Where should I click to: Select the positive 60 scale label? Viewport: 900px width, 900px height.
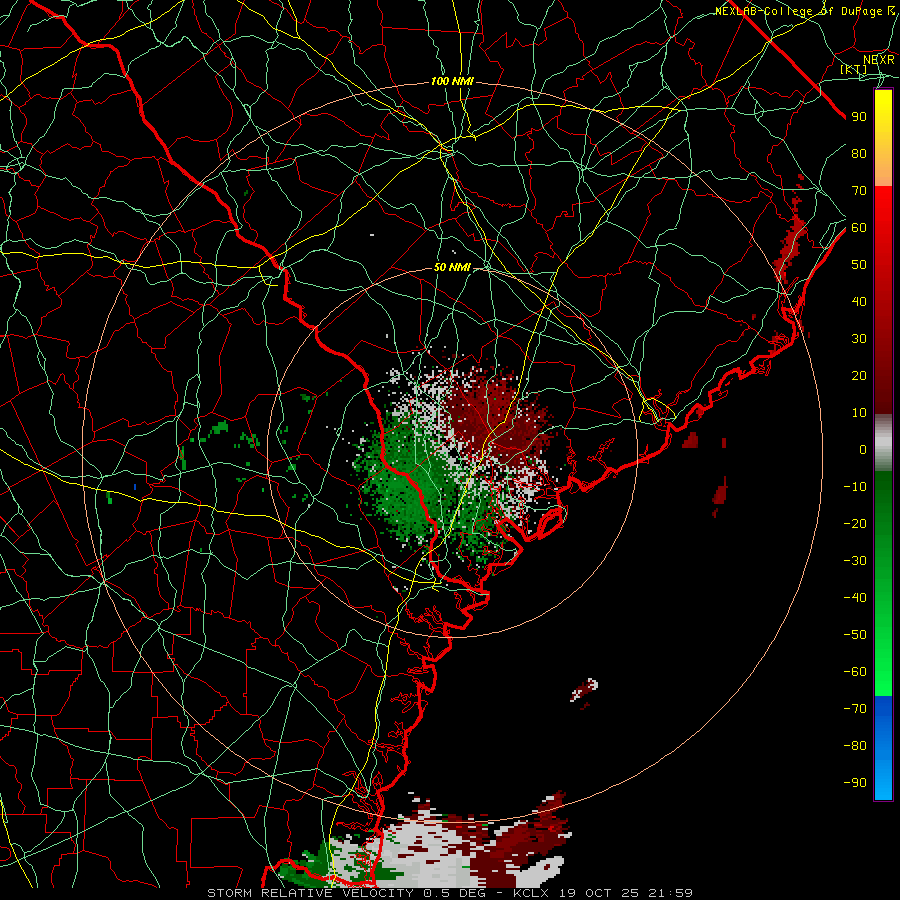click(859, 227)
